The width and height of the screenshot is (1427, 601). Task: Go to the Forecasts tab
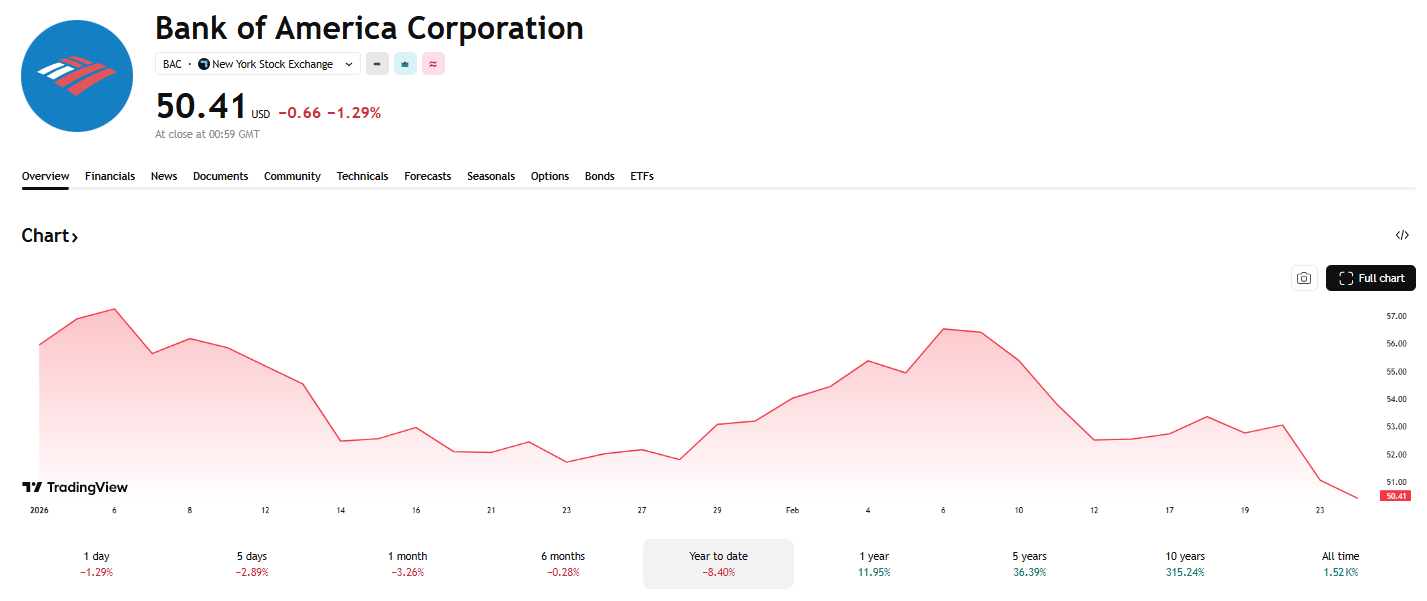[x=427, y=176]
